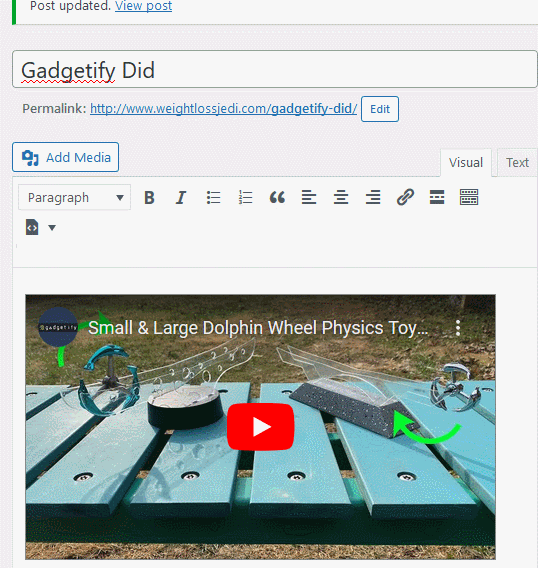The image size is (538, 568).
Task: Apply blockquote formatting
Action: [x=277, y=197]
